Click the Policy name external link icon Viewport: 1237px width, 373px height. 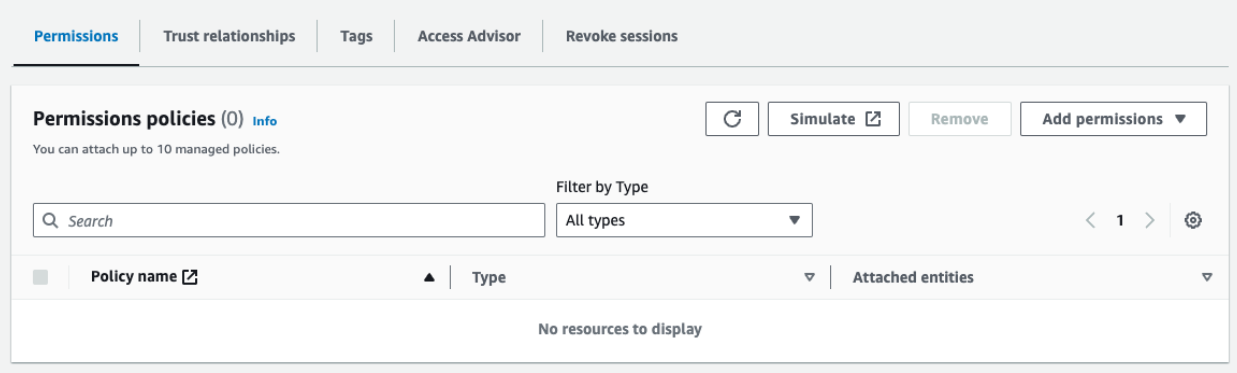tap(190, 277)
